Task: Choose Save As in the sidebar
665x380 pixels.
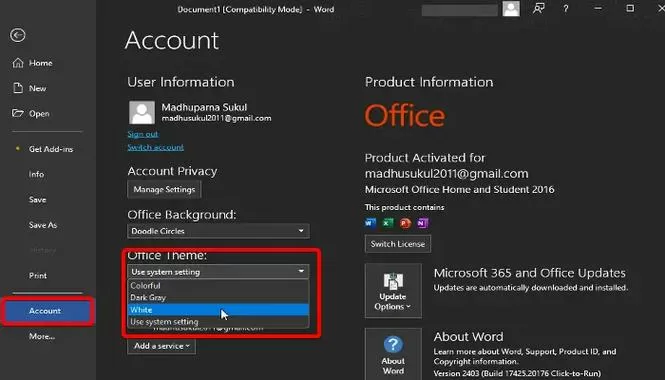Action: (x=43, y=225)
